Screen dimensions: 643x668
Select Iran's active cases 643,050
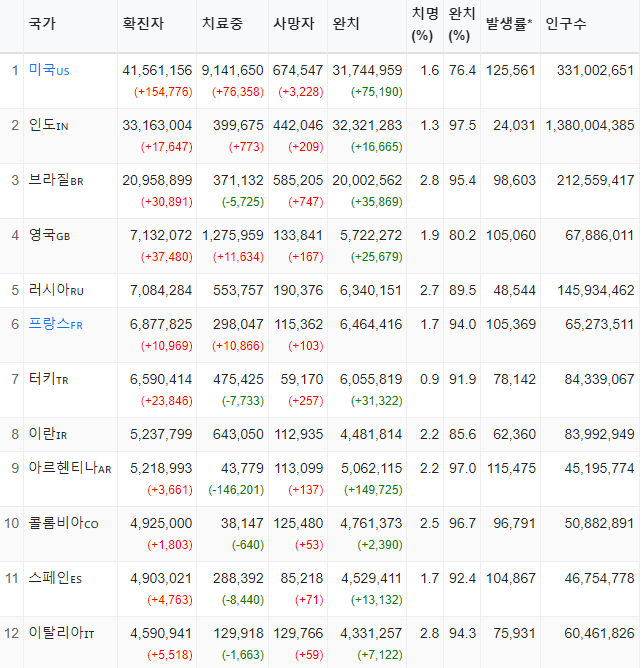point(238,435)
